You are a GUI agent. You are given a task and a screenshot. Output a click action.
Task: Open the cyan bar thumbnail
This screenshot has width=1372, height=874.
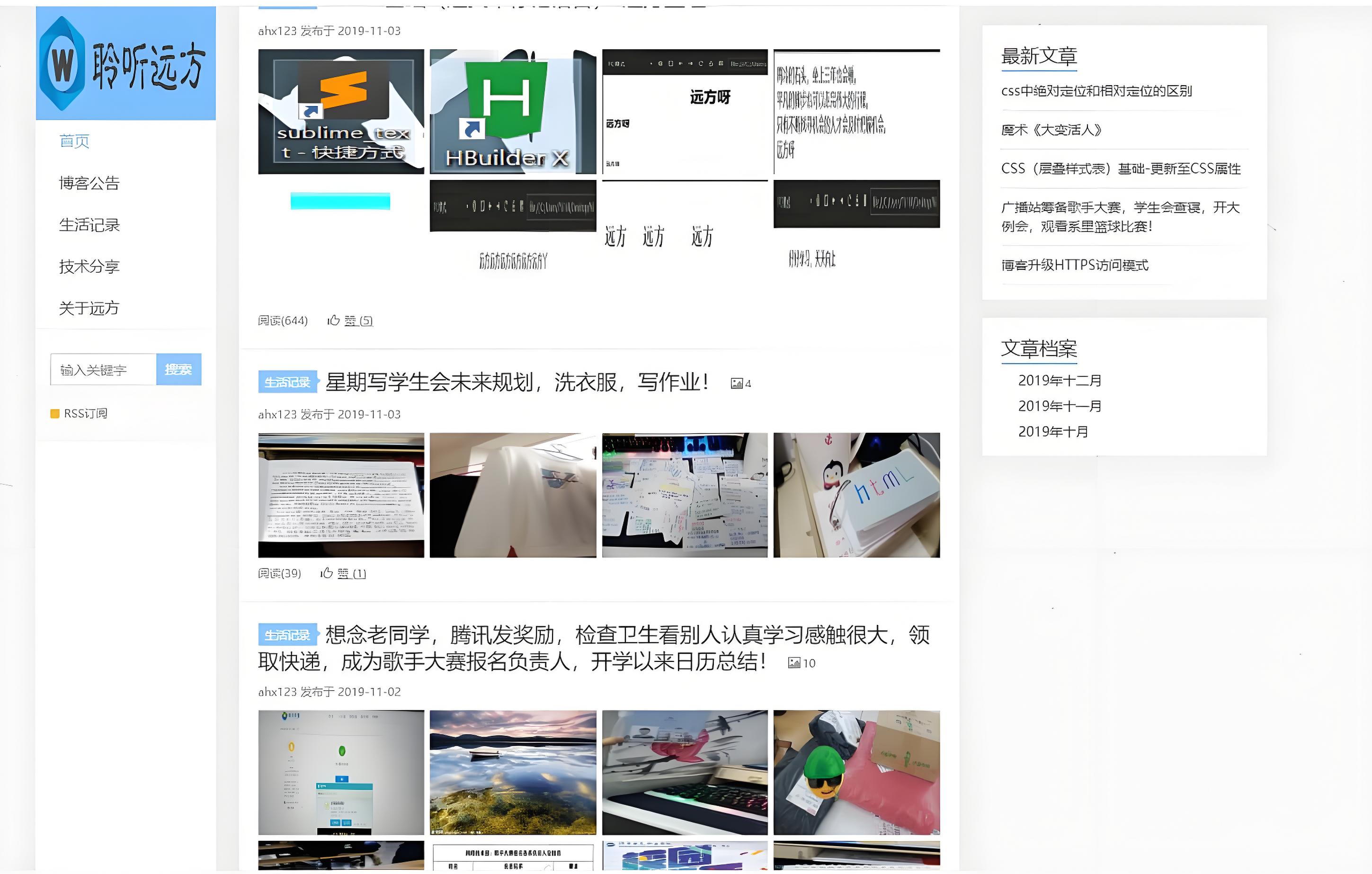click(341, 201)
